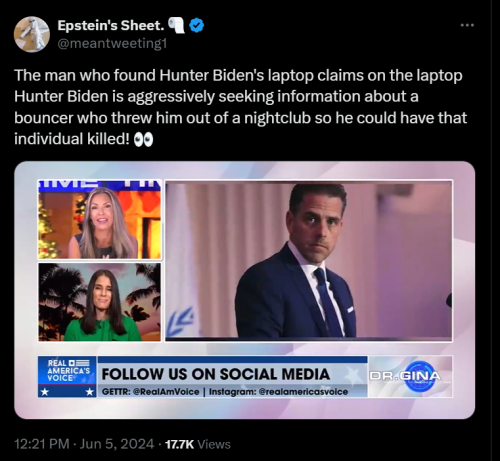The height and width of the screenshot is (461, 500).
Task: Click the Follow Us On Social Media banner
Action: pos(216,374)
